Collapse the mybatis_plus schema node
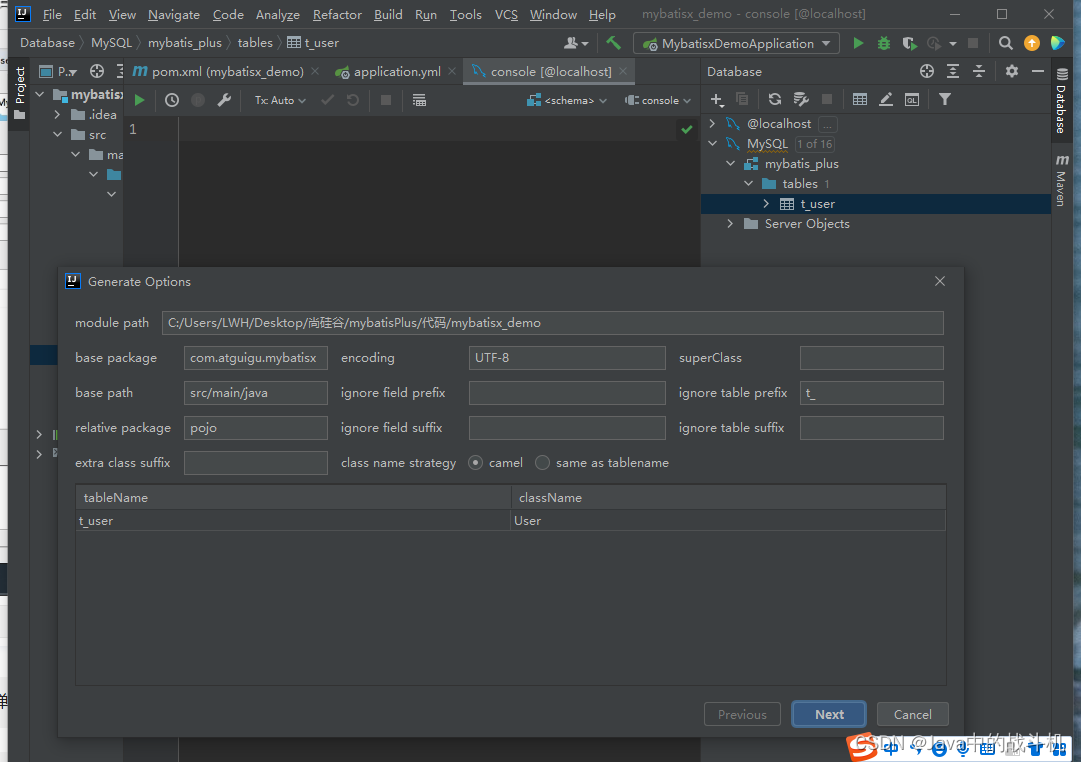 (730, 163)
